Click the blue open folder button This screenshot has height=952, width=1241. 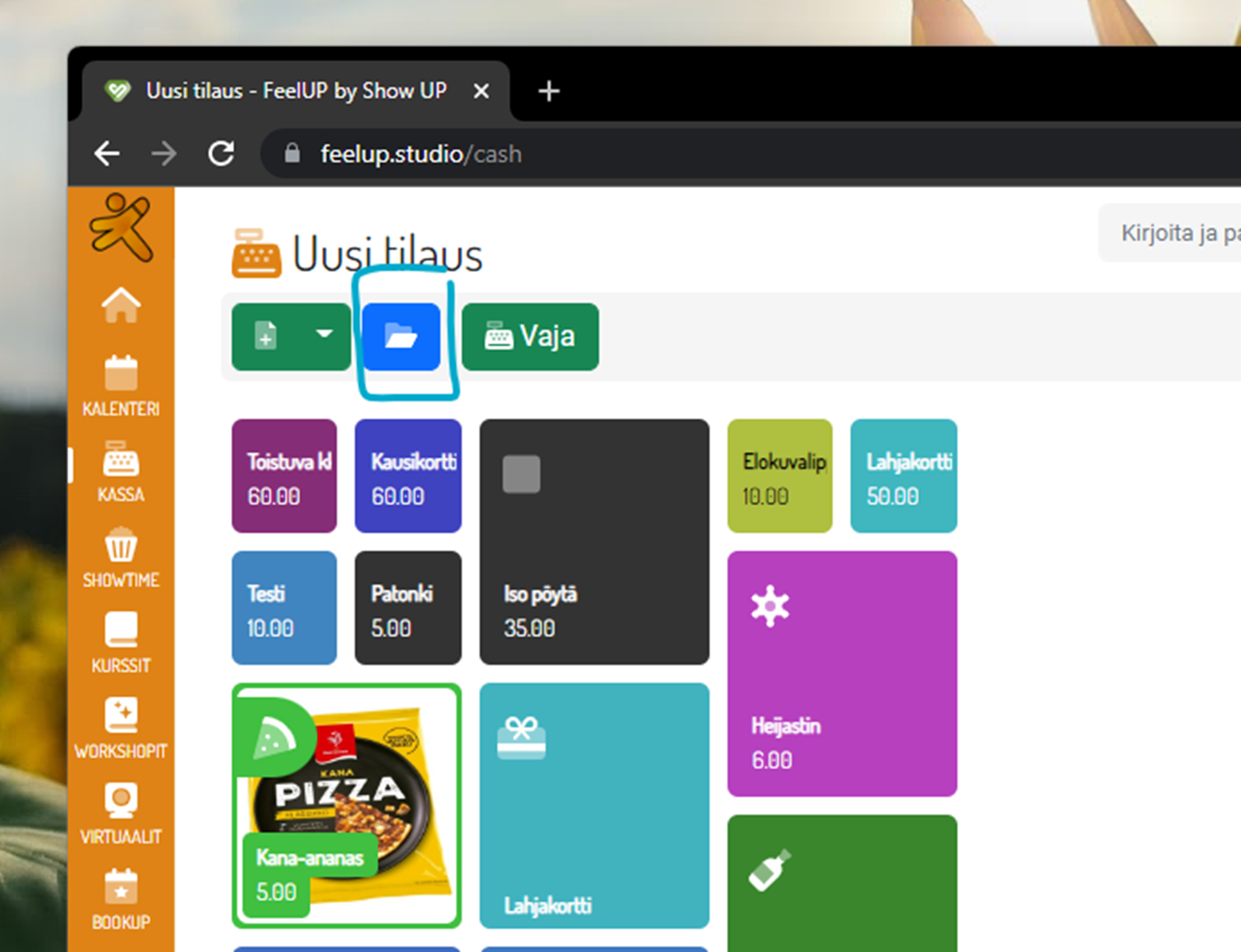coord(401,337)
